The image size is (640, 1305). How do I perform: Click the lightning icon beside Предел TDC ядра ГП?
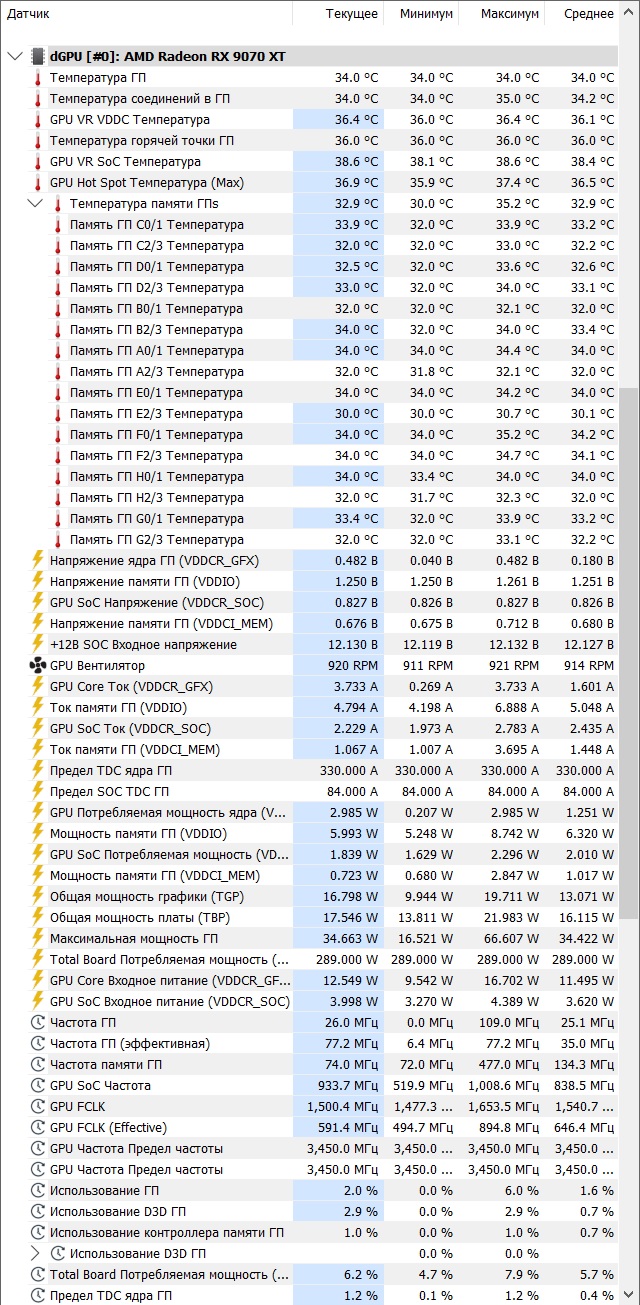click(x=38, y=771)
